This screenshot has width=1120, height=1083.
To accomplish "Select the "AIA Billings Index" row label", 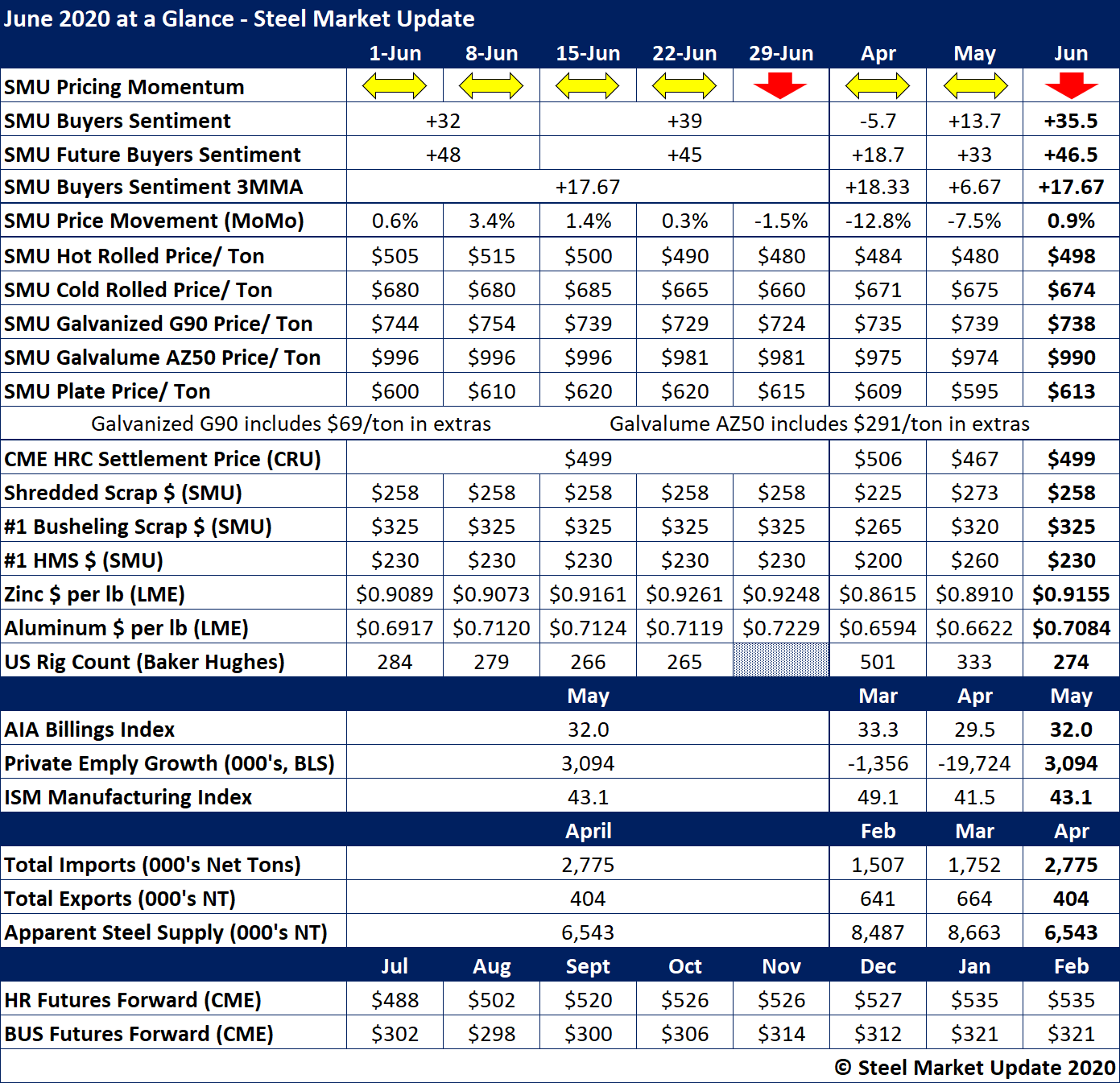I will pos(89,730).
